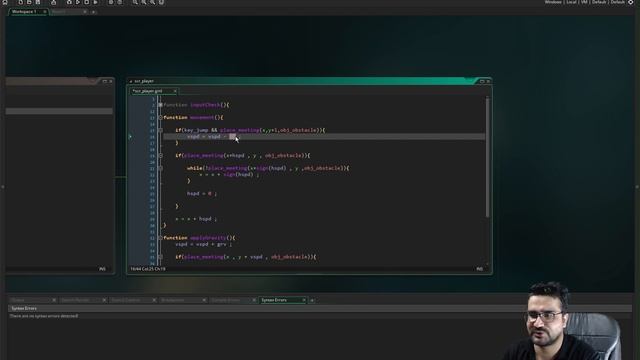The height and width of the screenshot is (360, 640).
Task: Click the Save Project toolbar icon
Action: pyautogui.click(x=38, y=2)
